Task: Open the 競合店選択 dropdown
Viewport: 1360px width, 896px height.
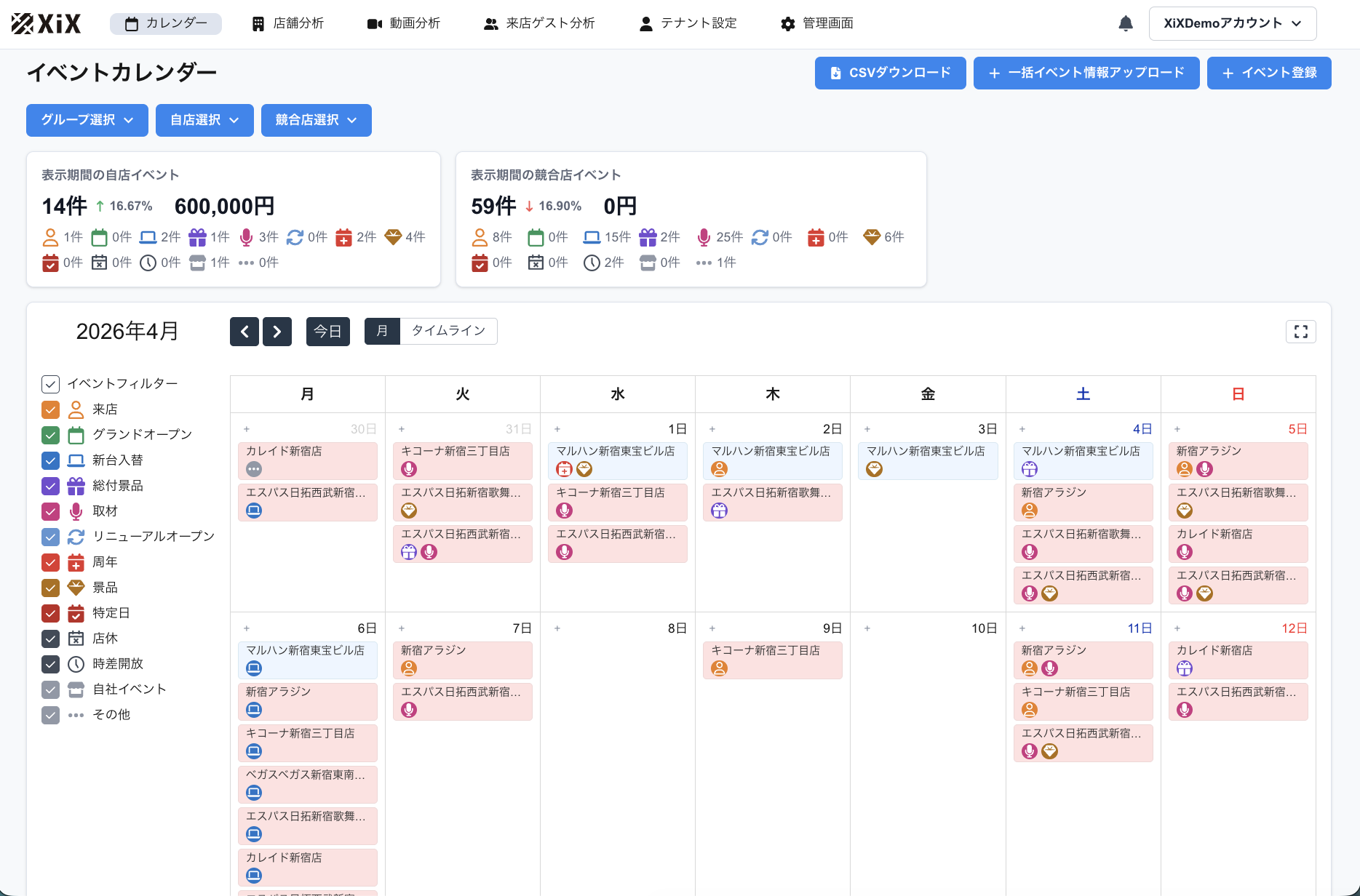Action: click(x=317, y=120)
